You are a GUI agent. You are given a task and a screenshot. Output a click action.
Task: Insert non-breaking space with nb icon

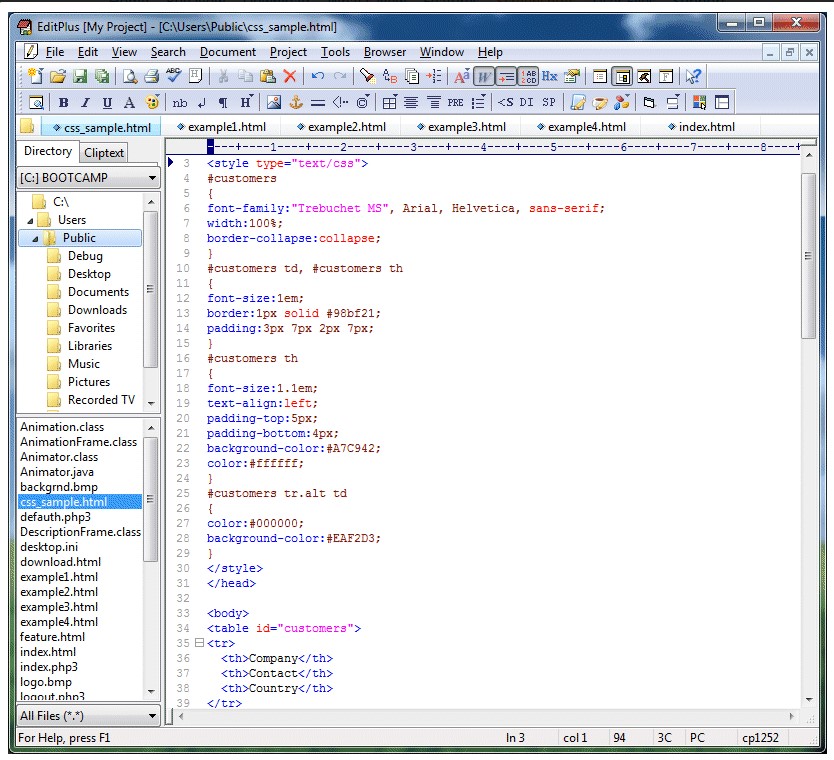[180, 102]
